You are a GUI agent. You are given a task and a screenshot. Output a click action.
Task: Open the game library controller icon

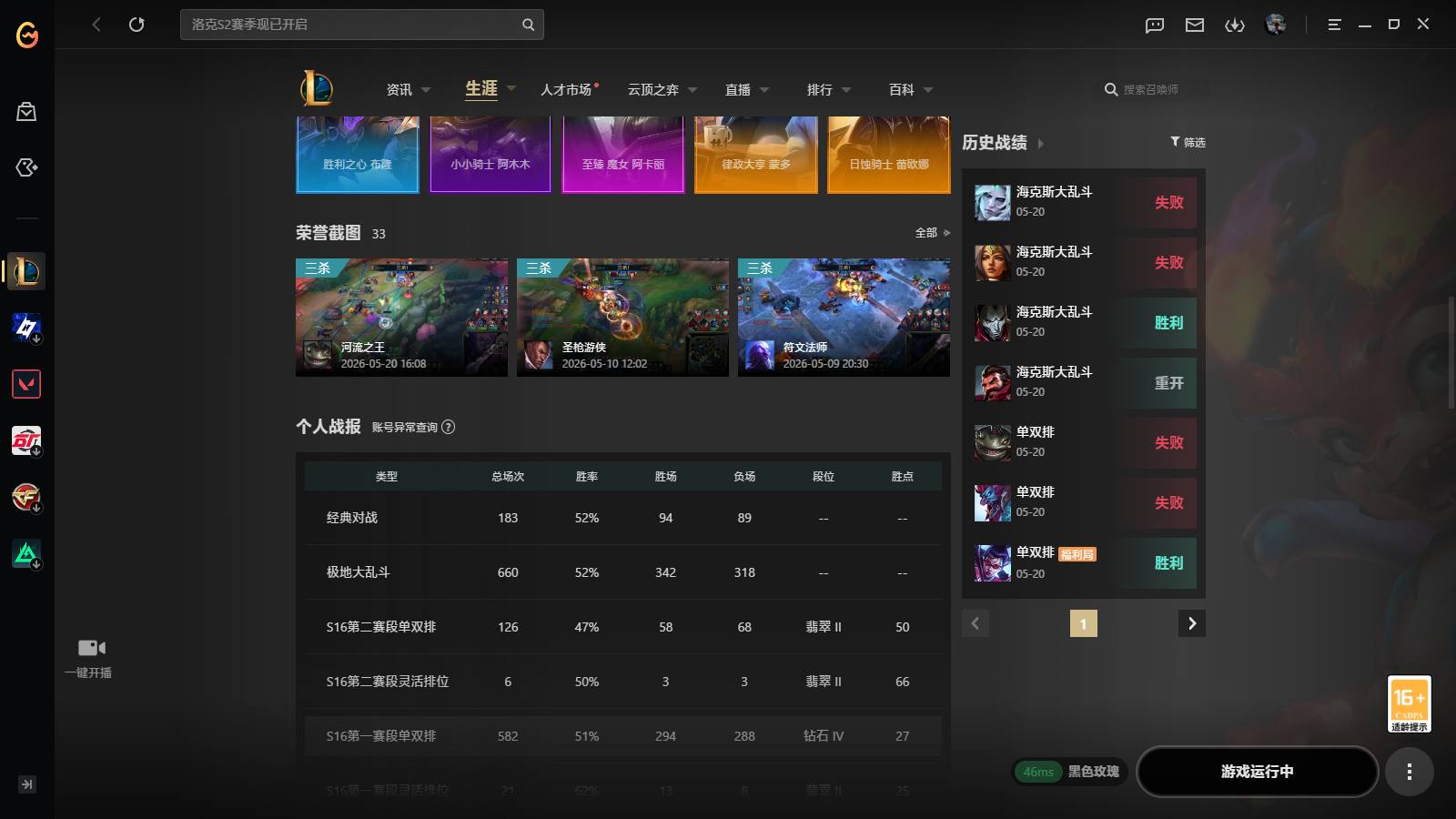[26, 167]
